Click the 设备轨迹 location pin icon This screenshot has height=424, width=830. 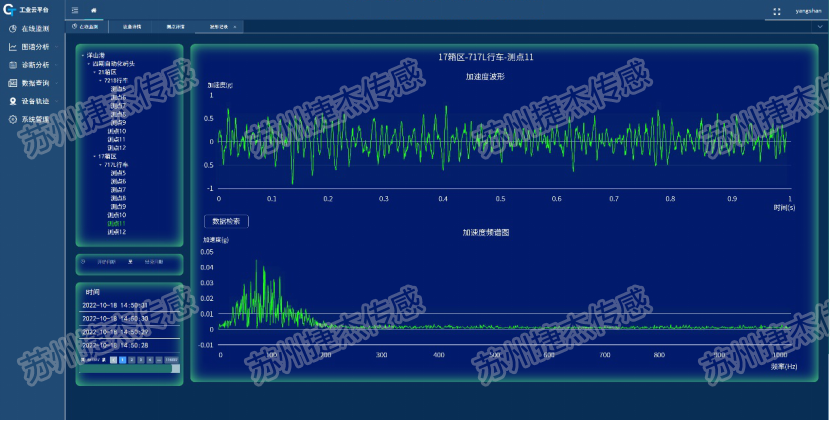pos(13,101)
